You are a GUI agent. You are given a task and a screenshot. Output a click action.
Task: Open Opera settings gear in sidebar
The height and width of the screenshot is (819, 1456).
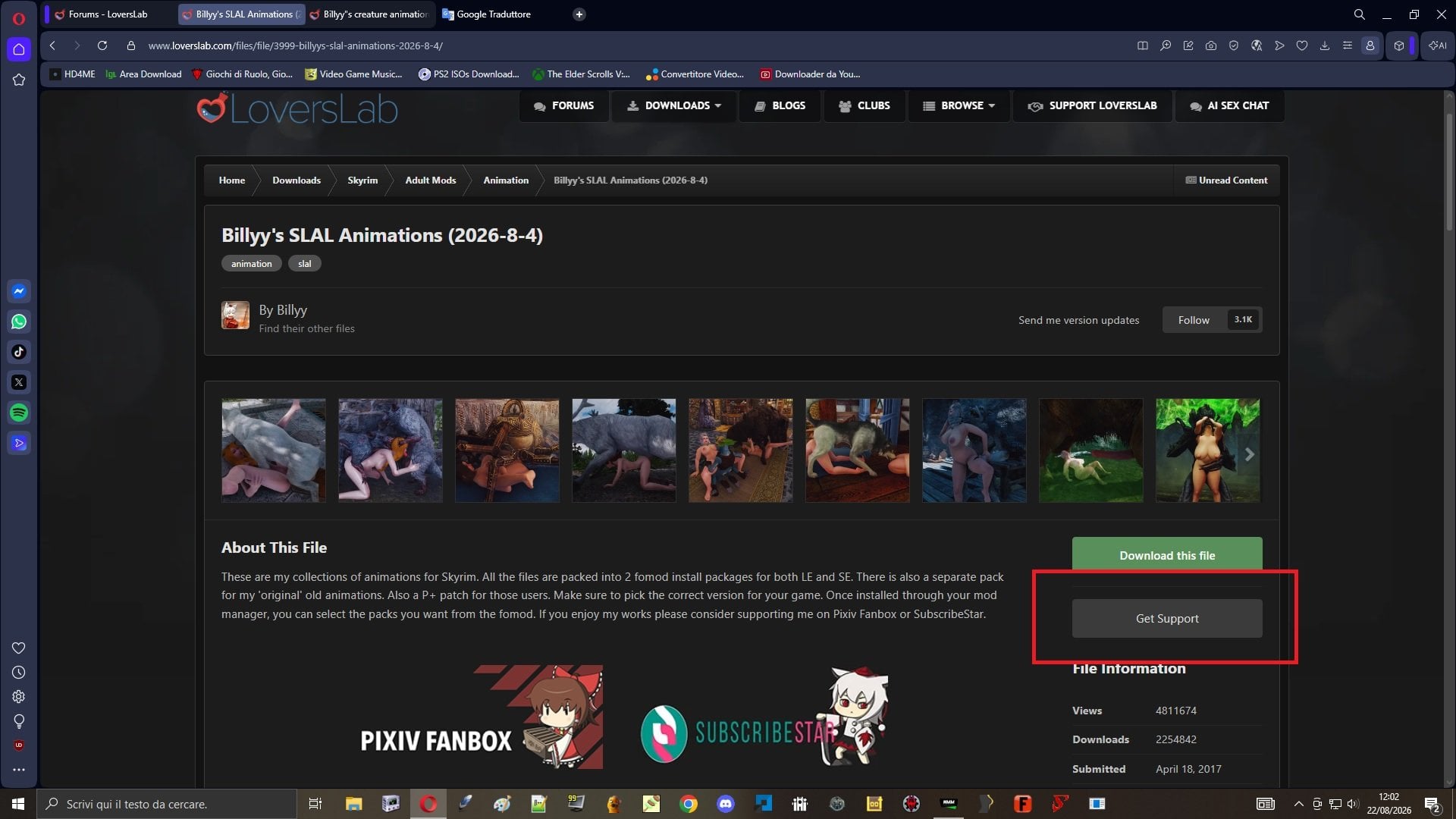(x=19, y=697)
